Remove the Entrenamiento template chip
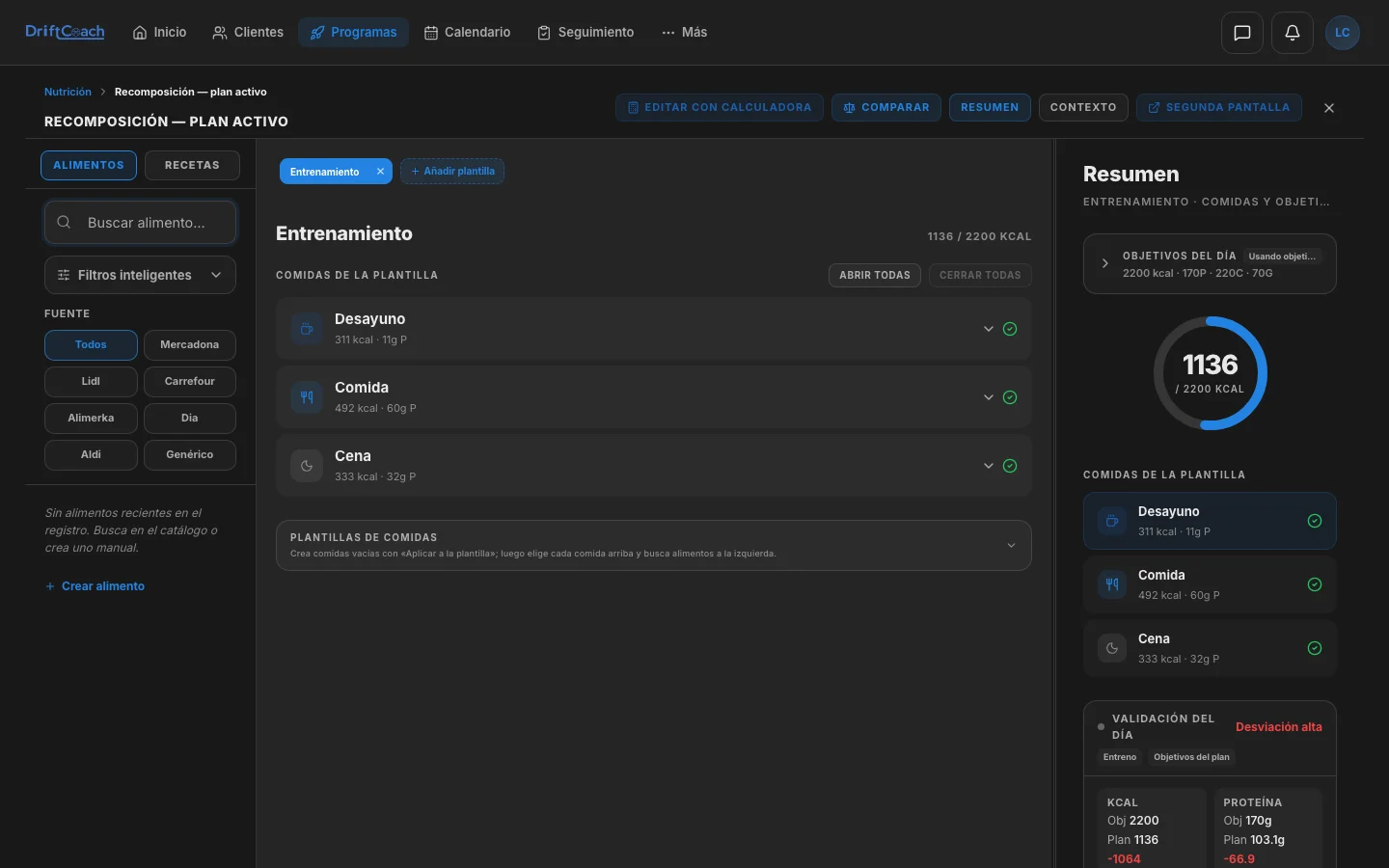This screenshot has height=868, width=1389. (x=380, y=172)
